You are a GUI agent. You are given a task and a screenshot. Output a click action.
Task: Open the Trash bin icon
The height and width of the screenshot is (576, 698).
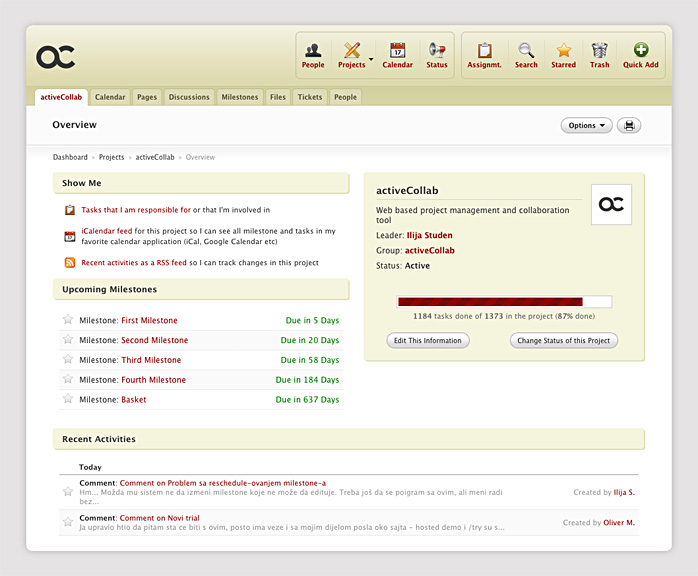point(600,50)
